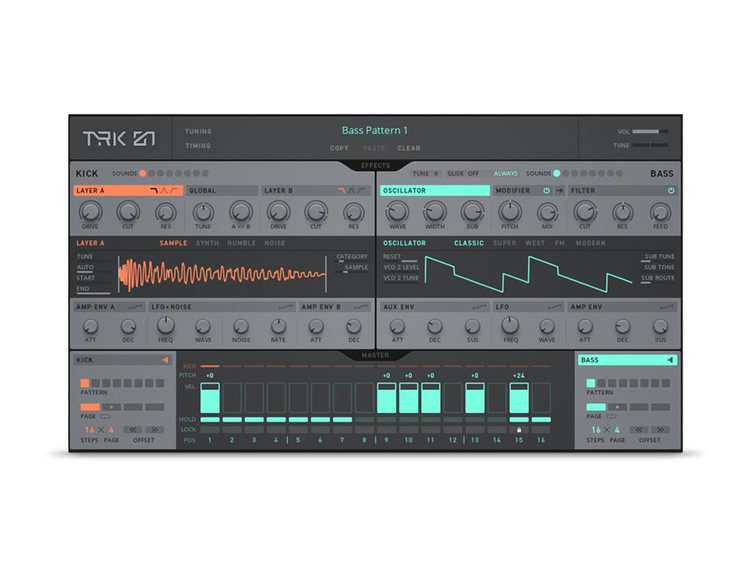Image resolution: width=750 pixels, height=563 pixels.
Task: Click the LFO+Noise curve icon
Action: tap(286, 307)
